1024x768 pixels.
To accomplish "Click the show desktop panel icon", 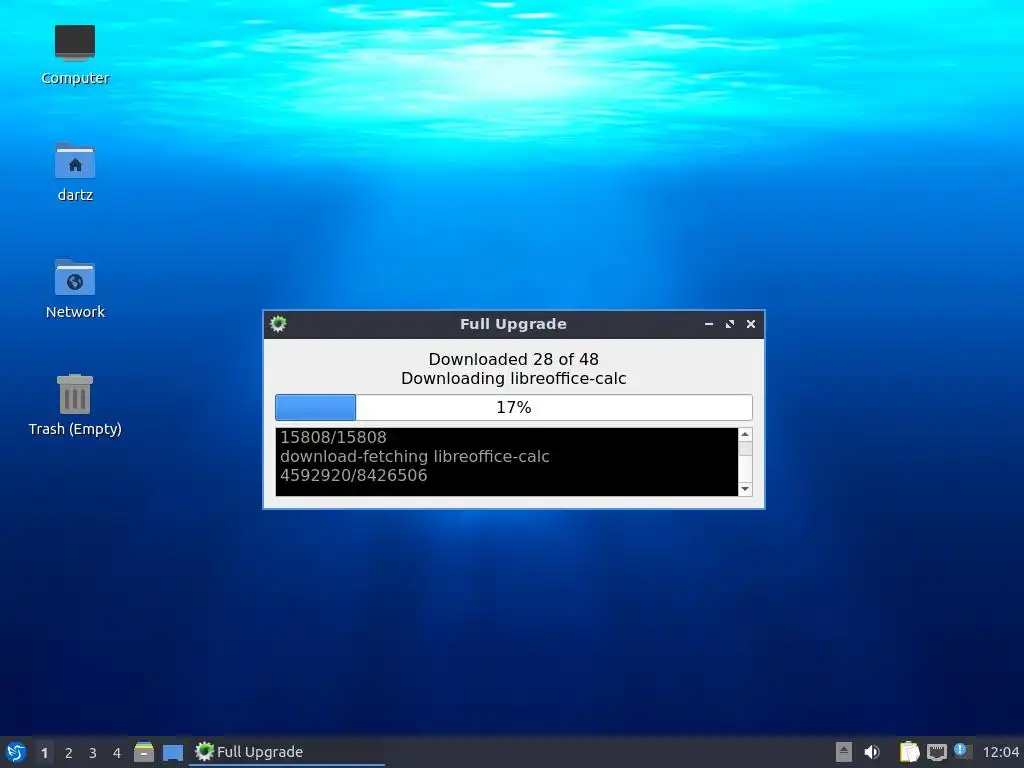I will coord(172,753).
